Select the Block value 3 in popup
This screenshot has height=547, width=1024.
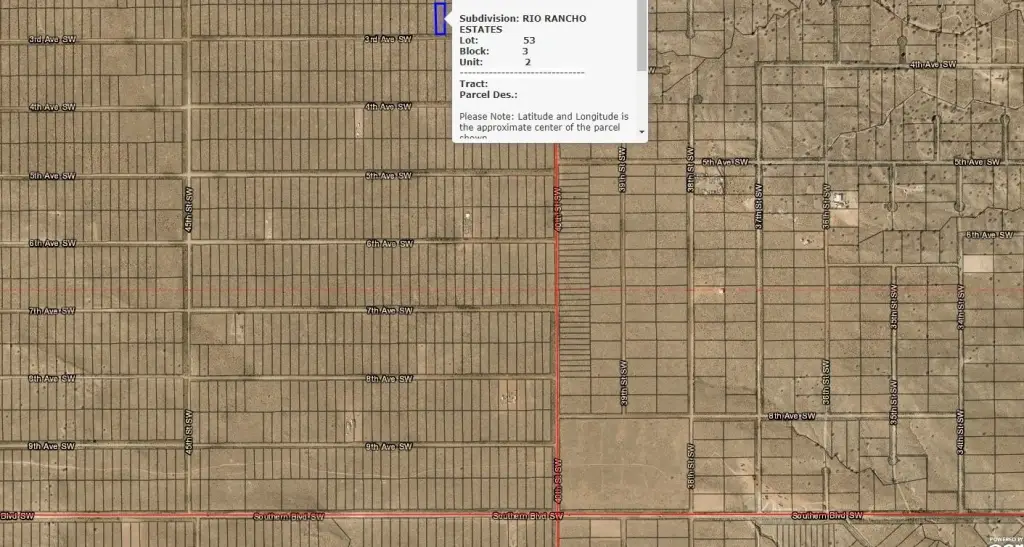pos(525,51)
